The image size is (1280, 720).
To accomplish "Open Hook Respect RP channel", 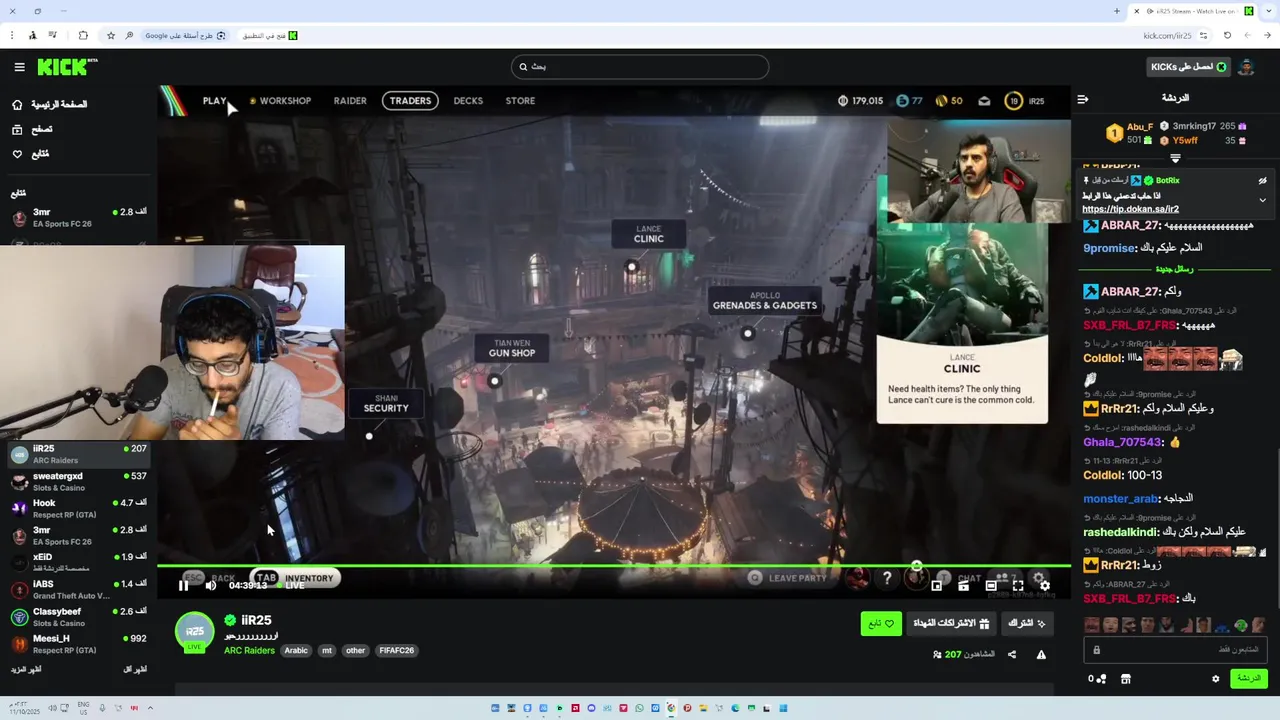I will (x=78, y=508).
